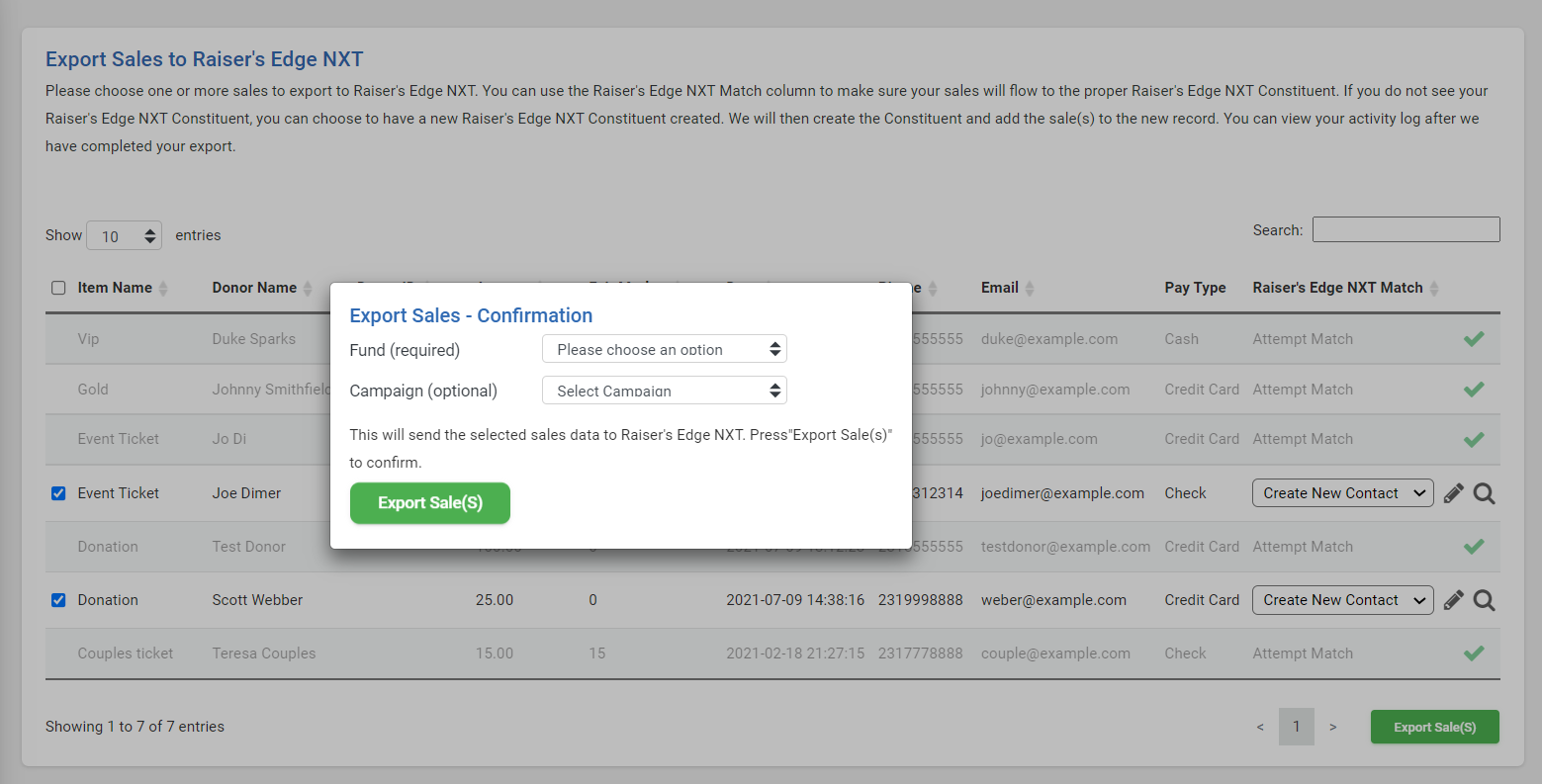Click the green checkmark in the johnny@example.com row
Image resolution: width=1542 pixels, height=784 pixels.
point(1474,390)
